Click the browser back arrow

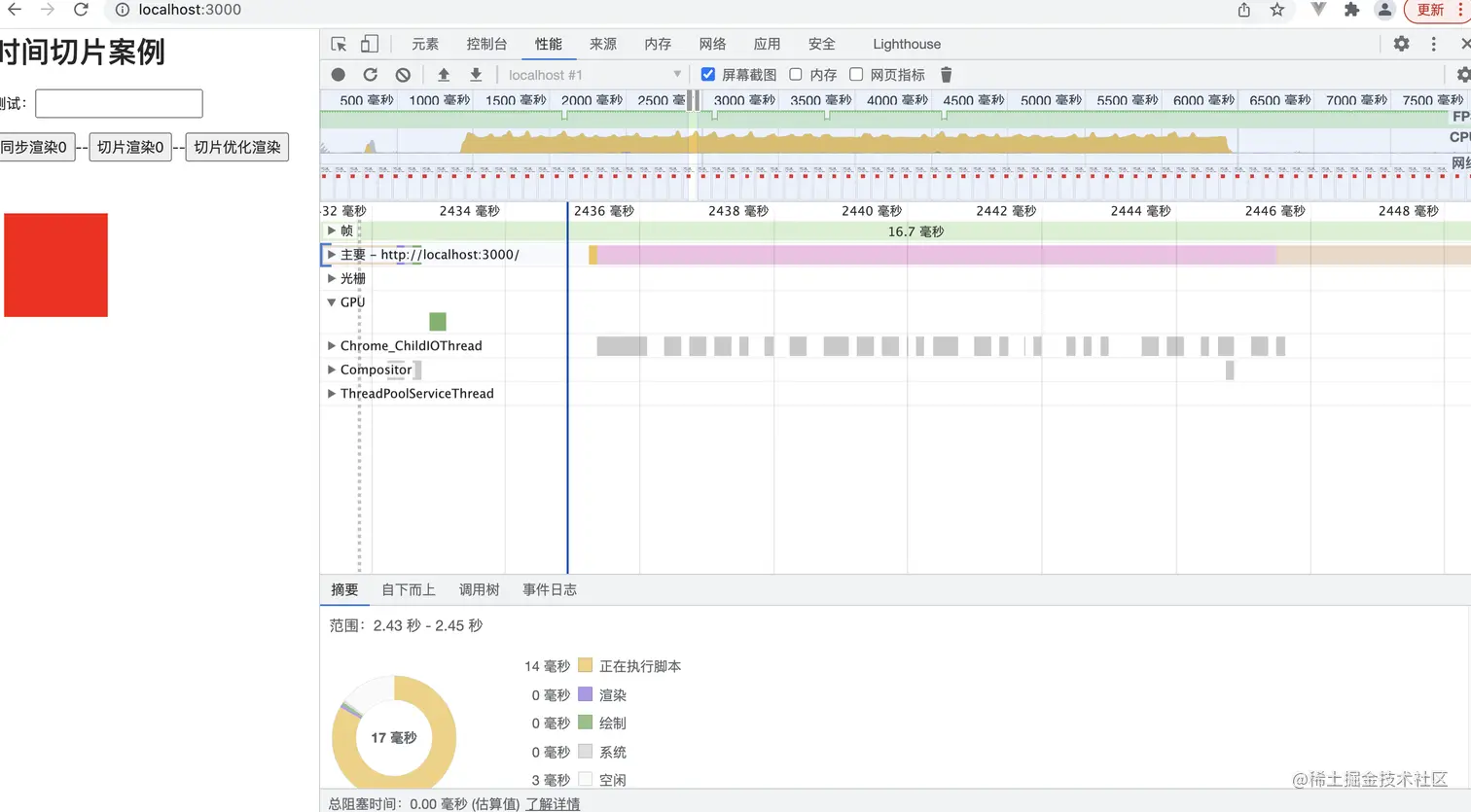pyautogui.click(x=15, y=10)
